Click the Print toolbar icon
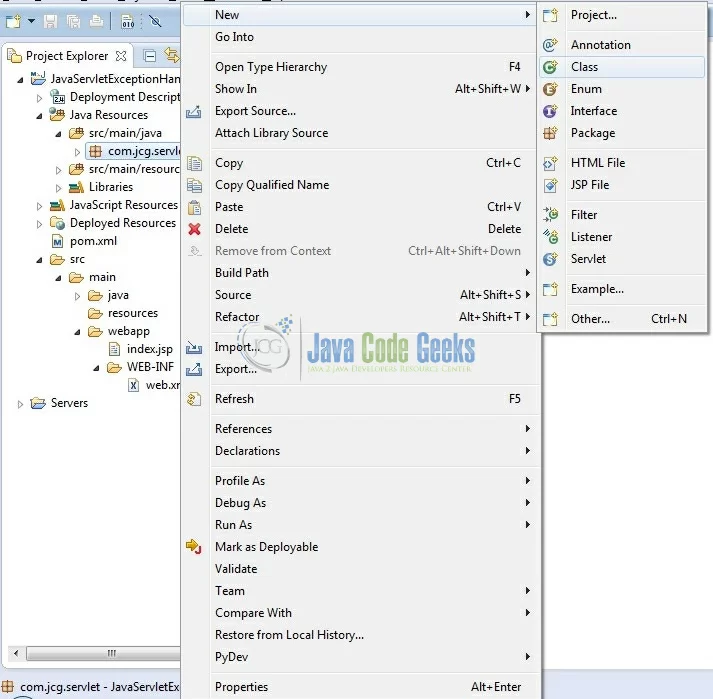The image size is (713, 699). click(x=96, y=21)
